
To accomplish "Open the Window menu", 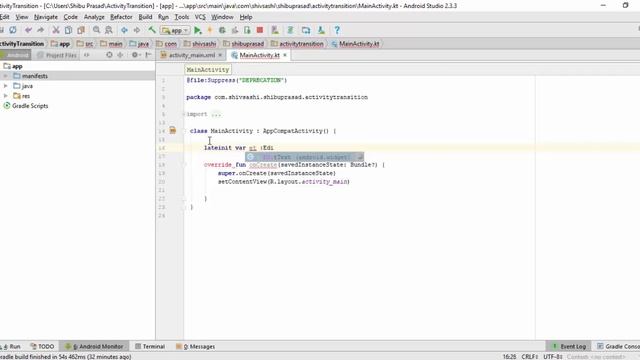I will tap(222, 17).
